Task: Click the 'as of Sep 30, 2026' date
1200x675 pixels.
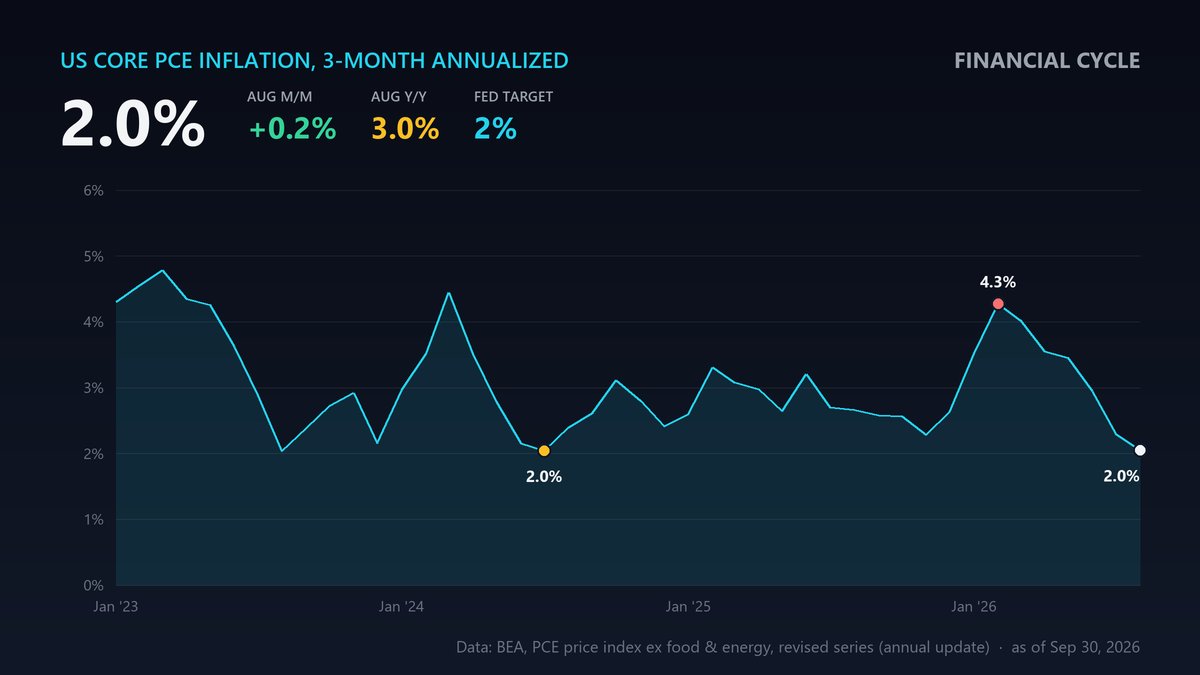Action: 1076,648
